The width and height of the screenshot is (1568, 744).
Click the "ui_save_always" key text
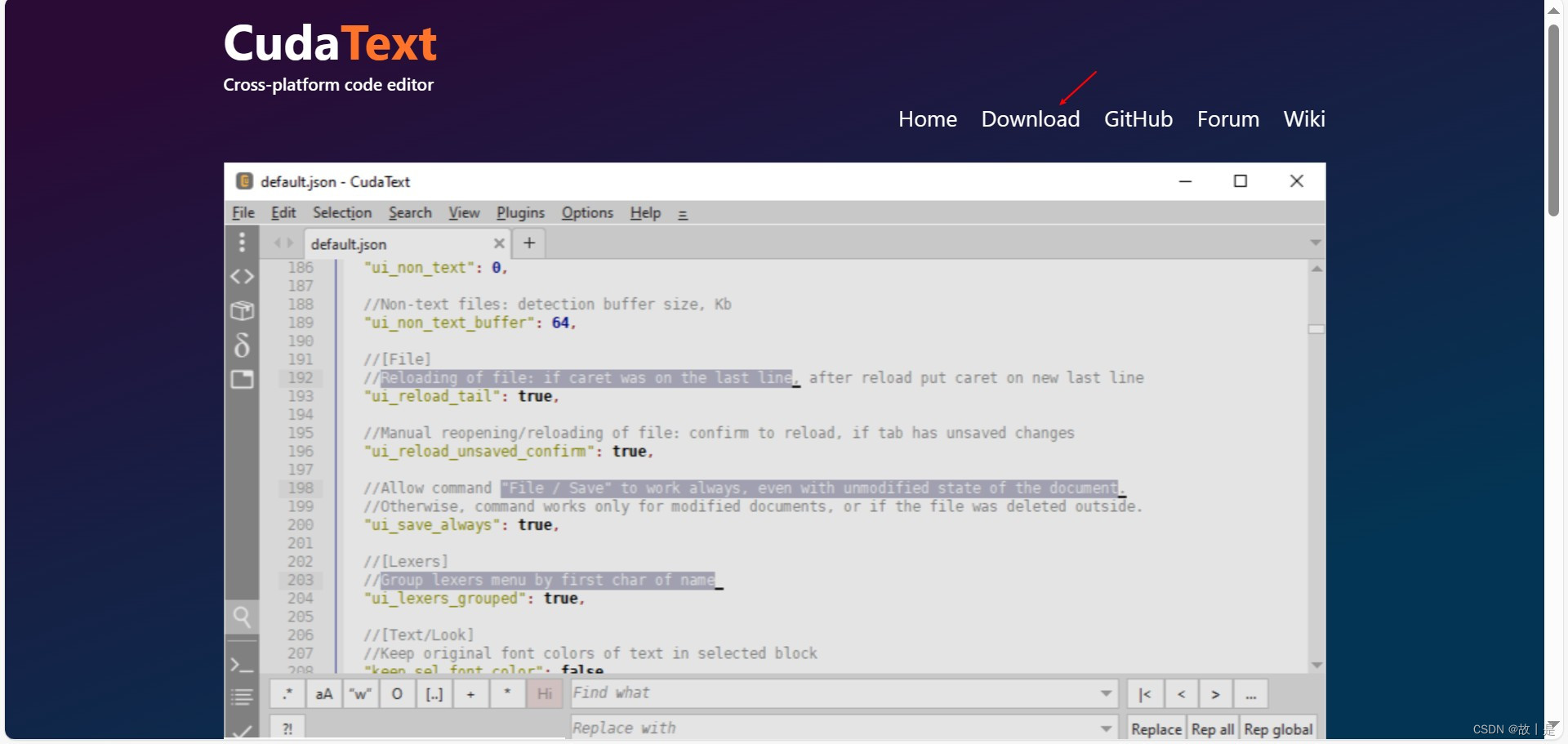(x=431, y=525)
